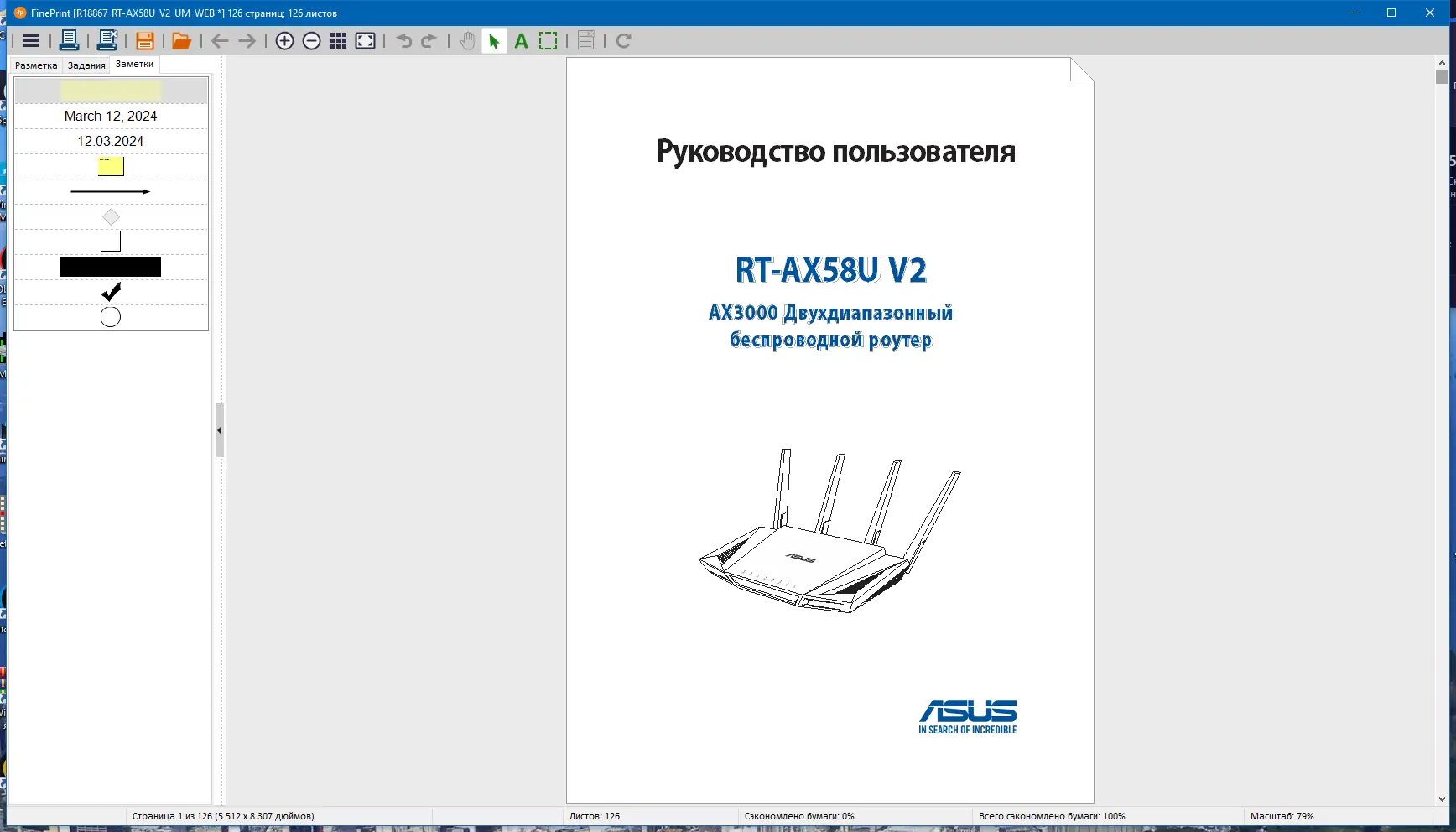The width and height of the screenshot is (1456, 832).
Task: Click the ASUS logo on the page
Action: [x=968, y=717]
